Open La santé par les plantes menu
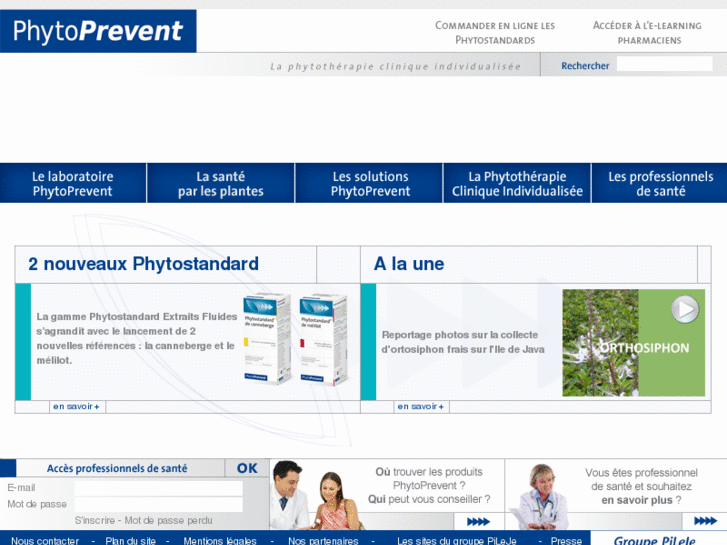The height and width of the screenshot is (545, 727). coord(221,183)
